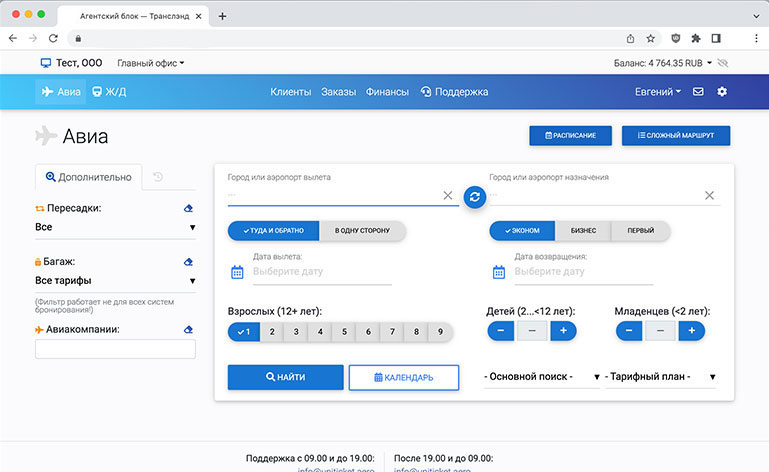Viewport: 769px width, 472px height.
Task: Toggle balance visibility eye icon
Action: (723, 63)
